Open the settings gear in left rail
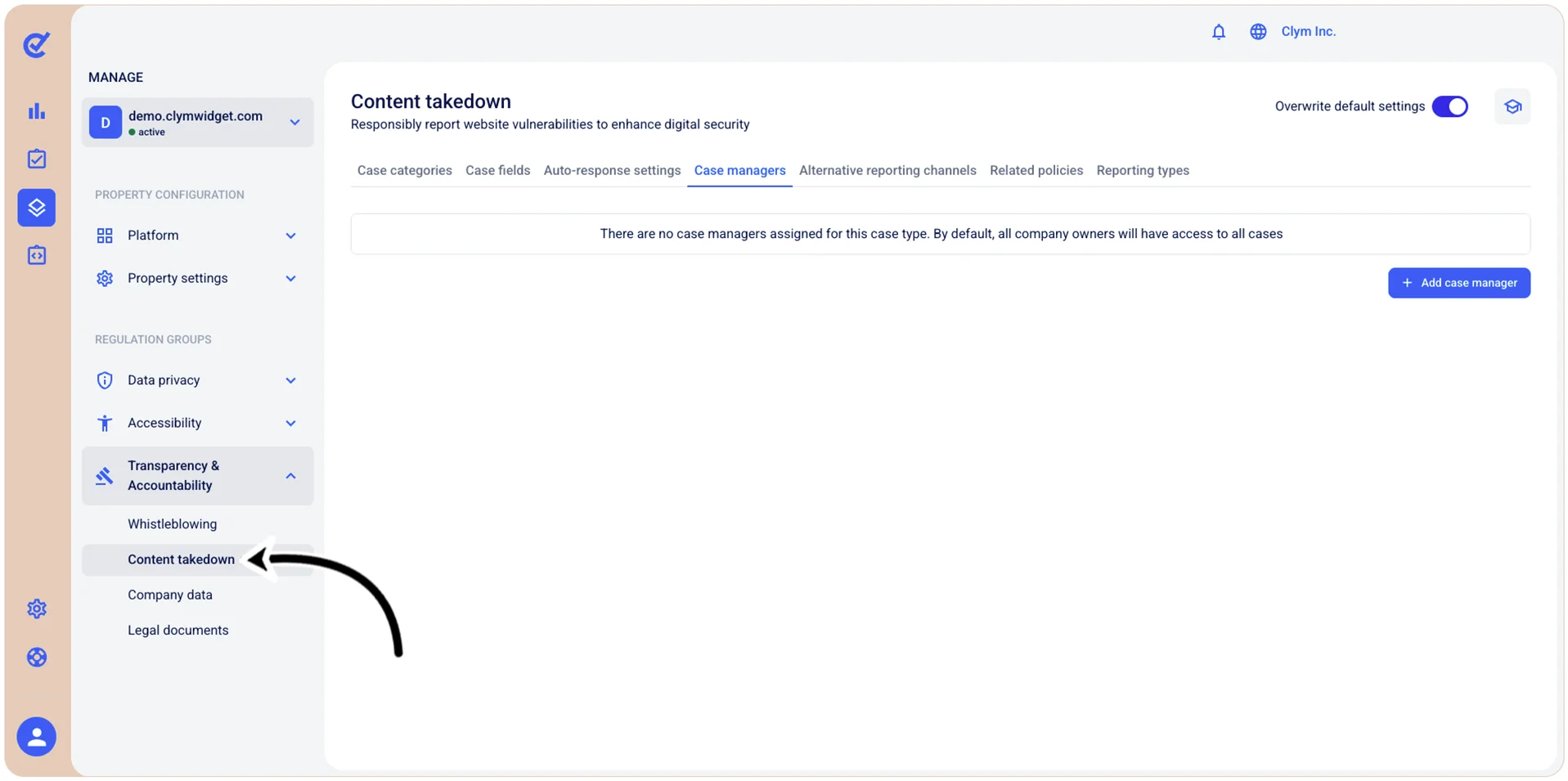 (37, 609)
